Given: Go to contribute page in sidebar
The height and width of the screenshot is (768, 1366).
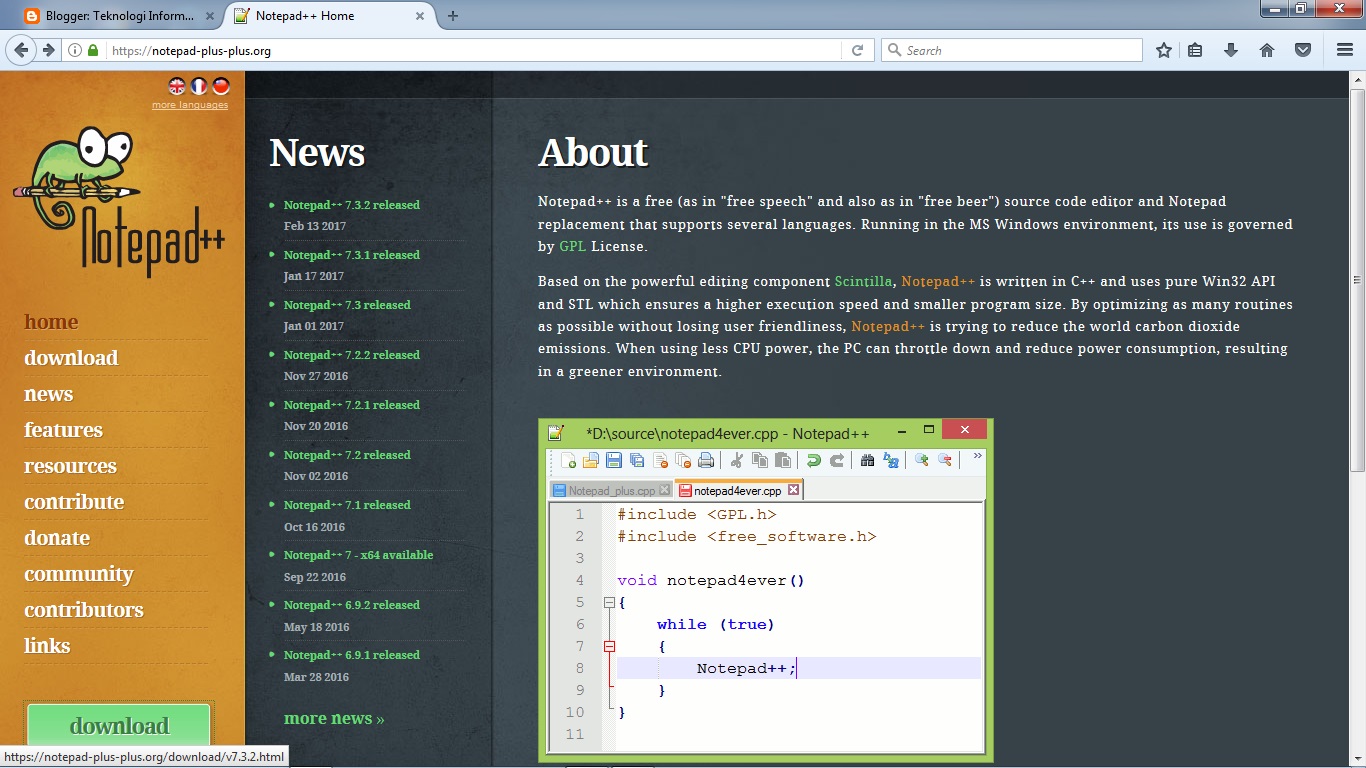Looking at the screenshot, I should tap(74, 502).
